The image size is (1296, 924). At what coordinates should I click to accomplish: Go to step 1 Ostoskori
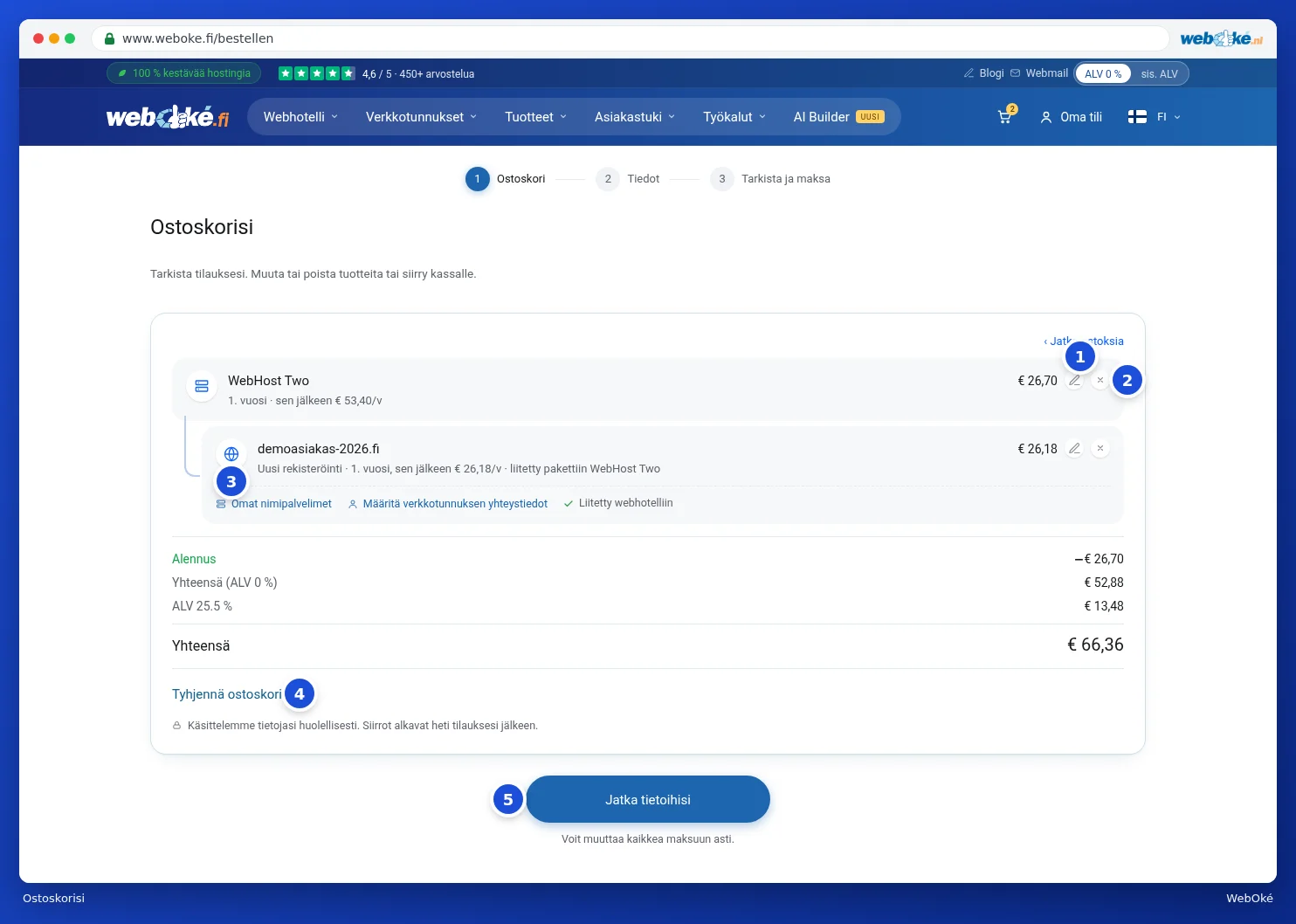coord(506,179)
